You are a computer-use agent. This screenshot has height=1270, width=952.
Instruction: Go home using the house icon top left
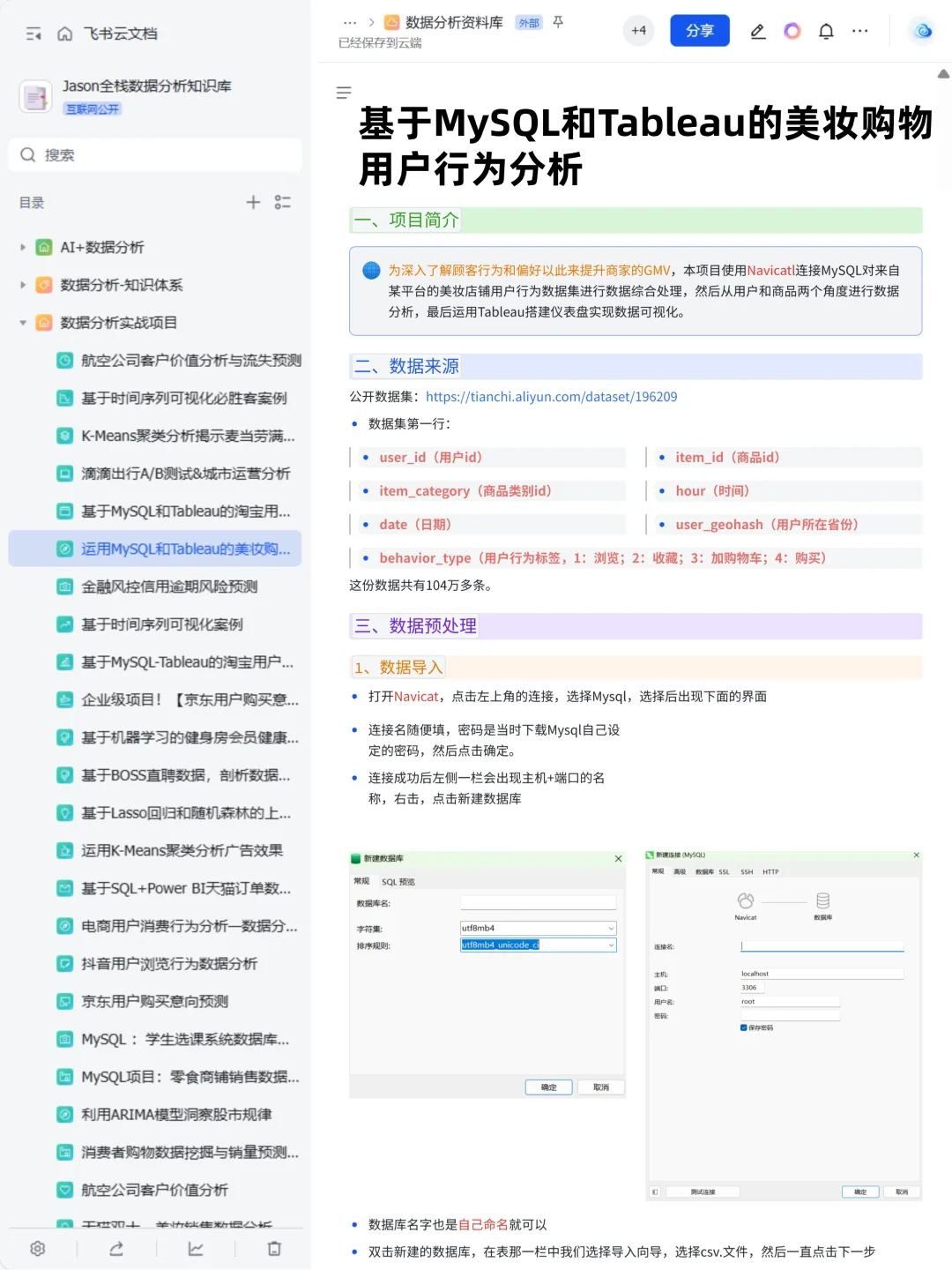63,33
